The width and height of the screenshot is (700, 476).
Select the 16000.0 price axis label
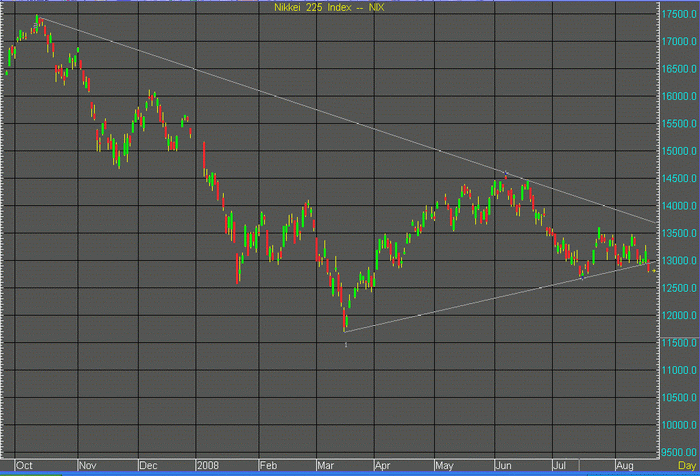[x=679, y=96]
